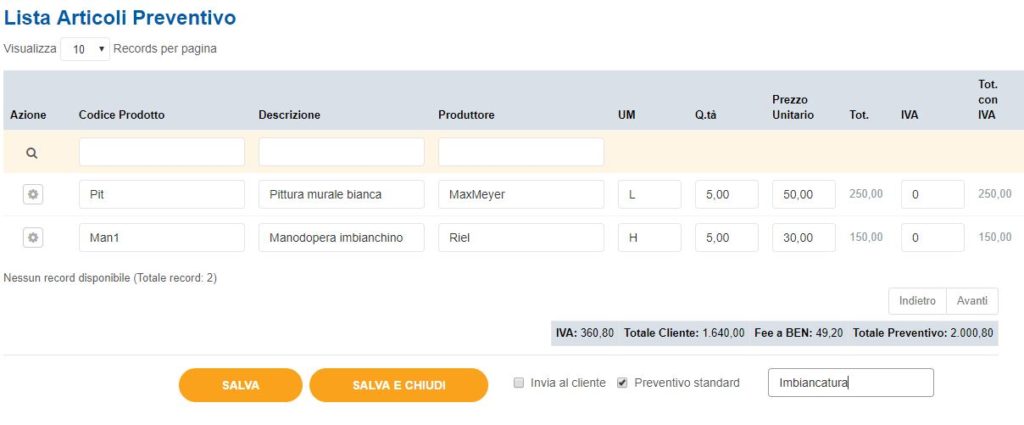
Task: Sort by Produttore column header
Action: click(466, 115)
